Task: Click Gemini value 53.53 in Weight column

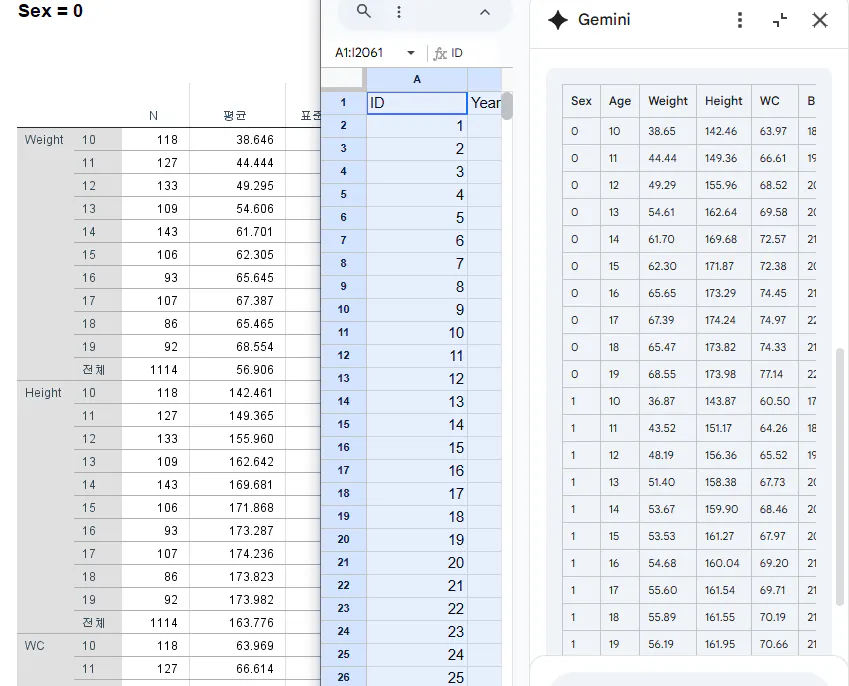Action: 662,536
